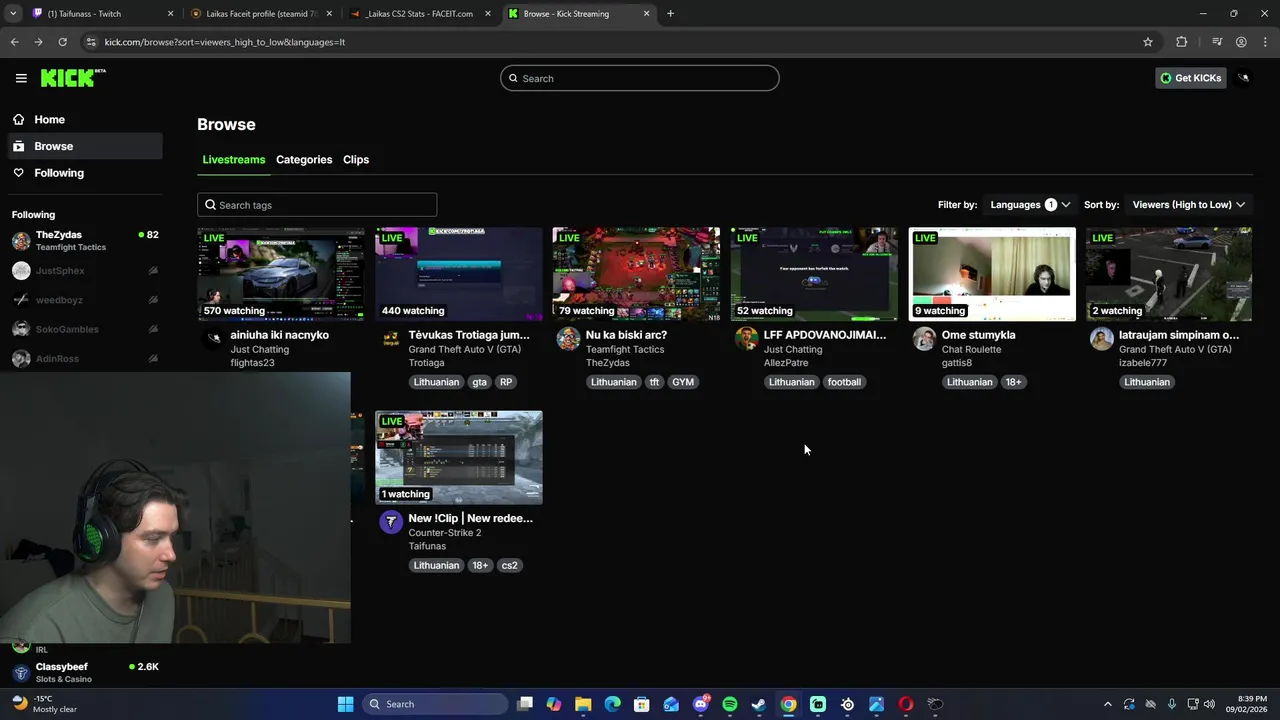Open the Chrome profile icon
This screenshot has width=1280, height=720.
(1241, 42)
